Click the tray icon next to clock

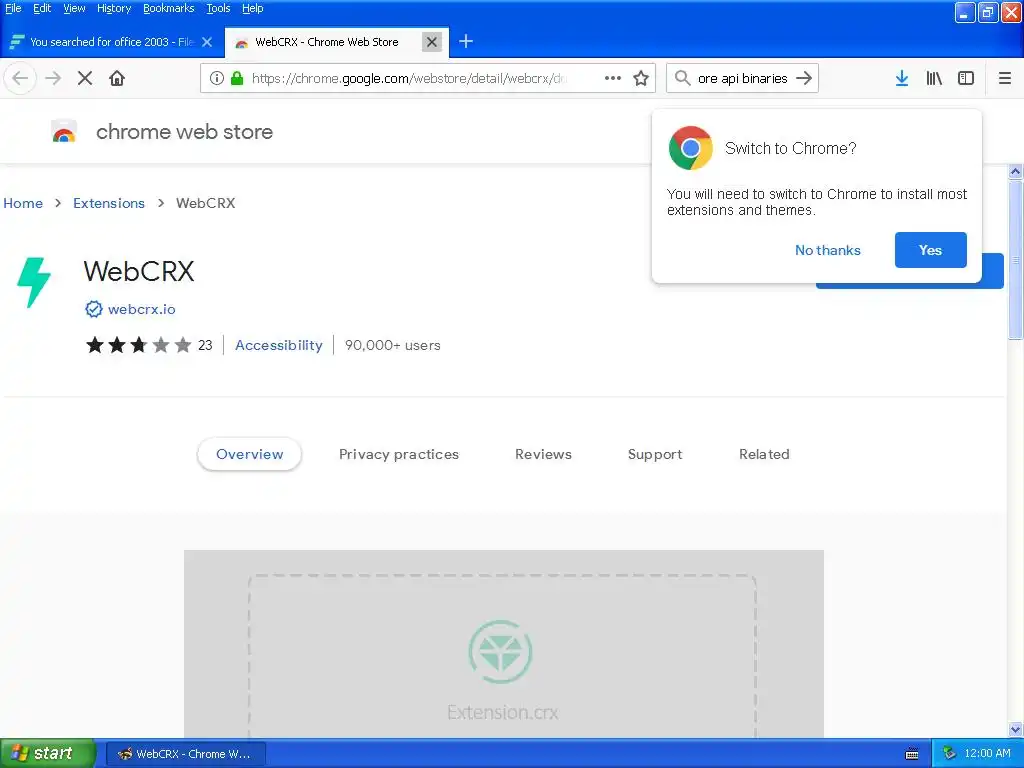click(x=950, y=753)
